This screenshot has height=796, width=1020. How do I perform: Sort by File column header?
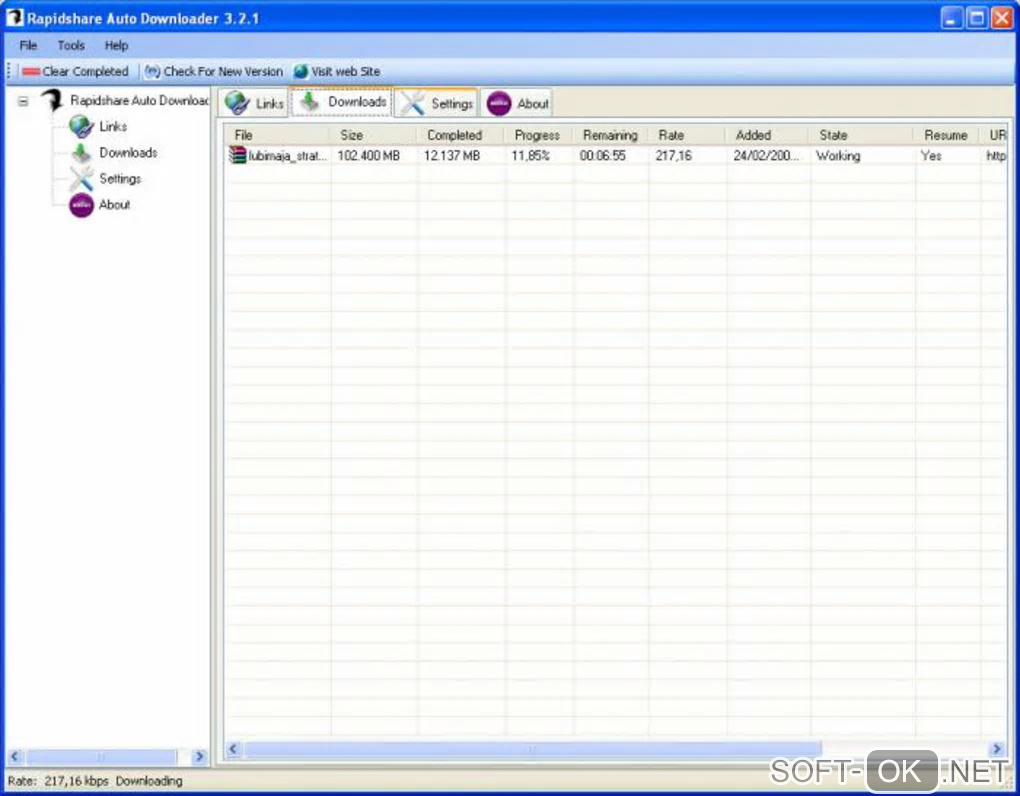point(278,135)
